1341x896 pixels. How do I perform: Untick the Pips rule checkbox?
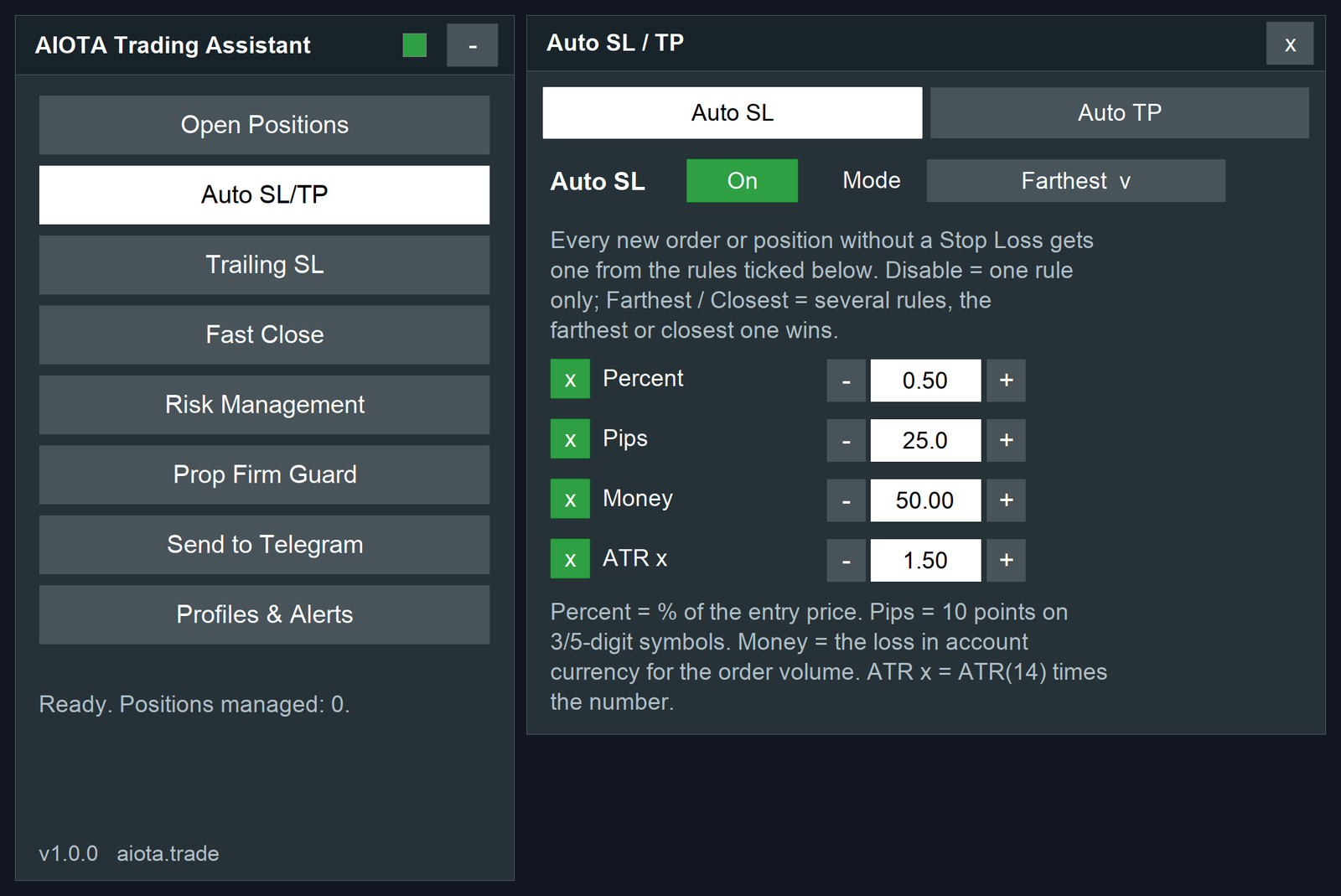(570, 439)
